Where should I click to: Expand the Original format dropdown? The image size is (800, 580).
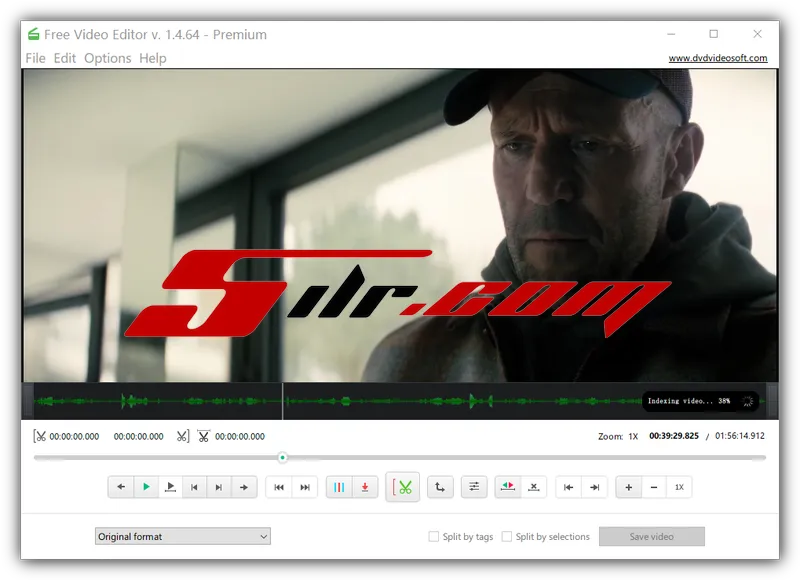[183, 537]
